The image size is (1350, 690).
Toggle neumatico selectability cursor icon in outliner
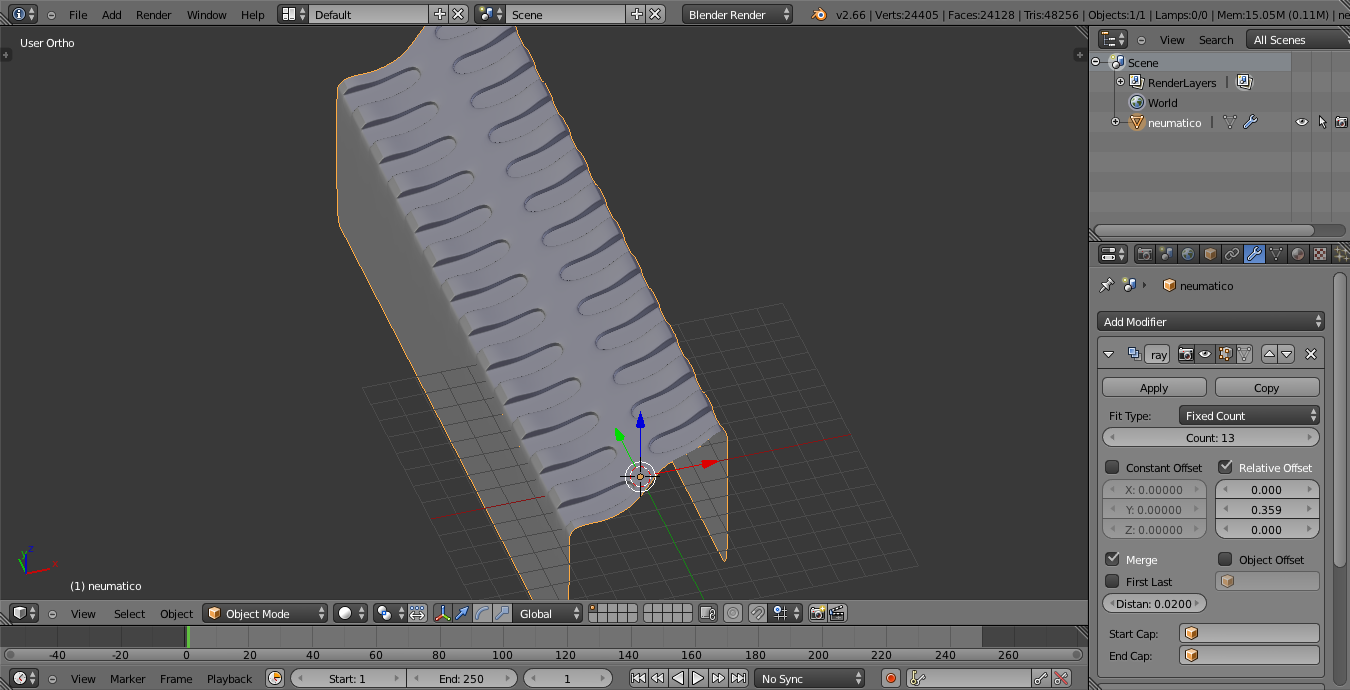pyautogui.click(x=1322, y=122)
